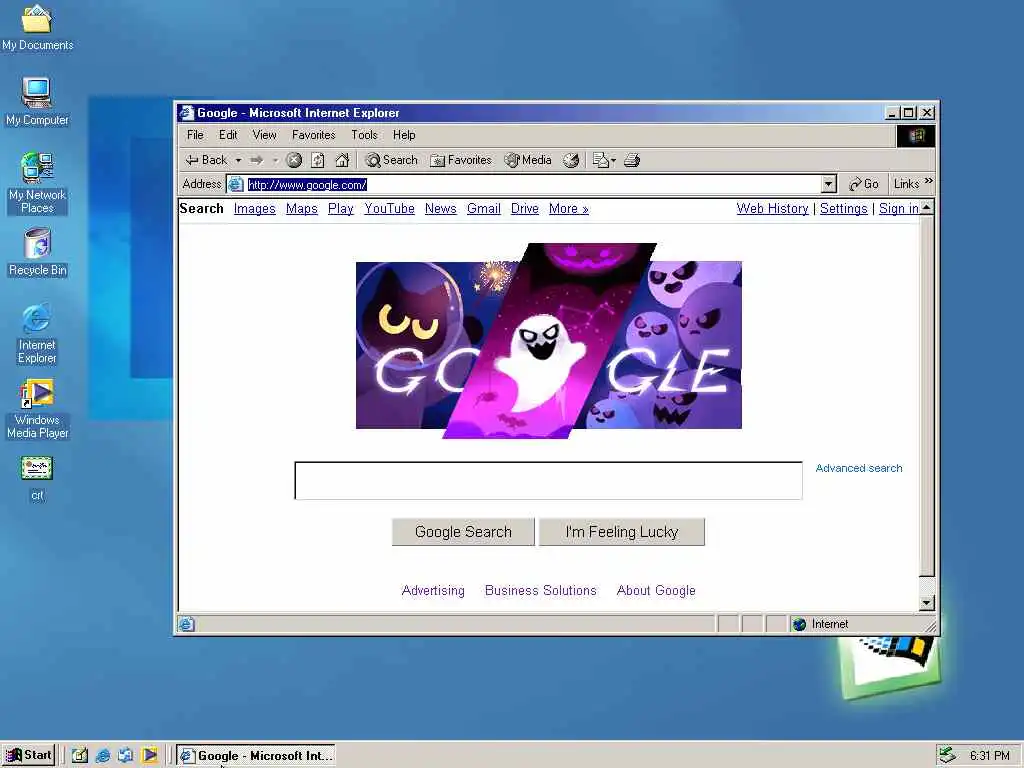Open the Start menu
Viewport: 1024px width, 768px height.
[29, 756]
